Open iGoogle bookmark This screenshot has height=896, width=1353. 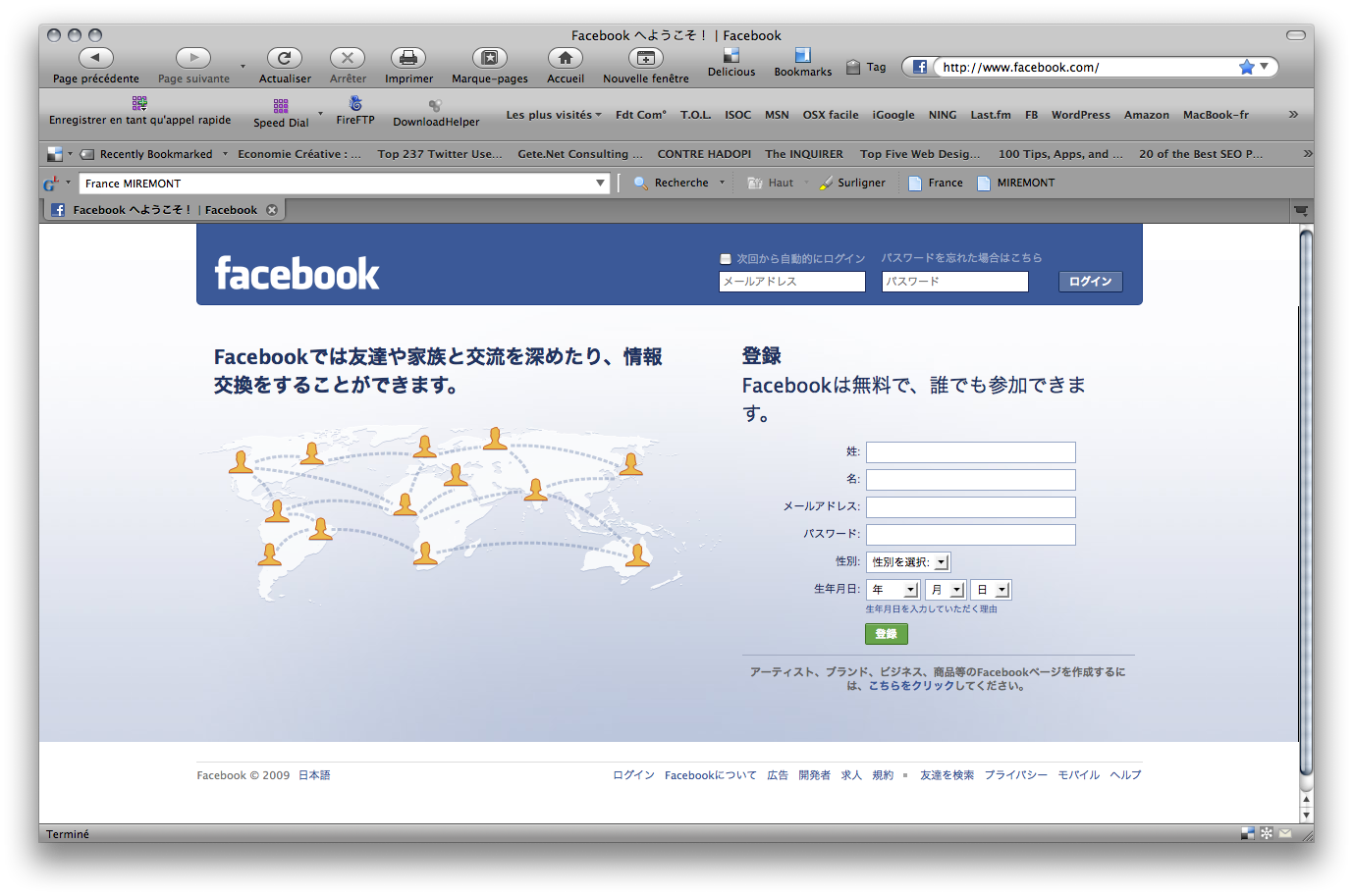893,115
